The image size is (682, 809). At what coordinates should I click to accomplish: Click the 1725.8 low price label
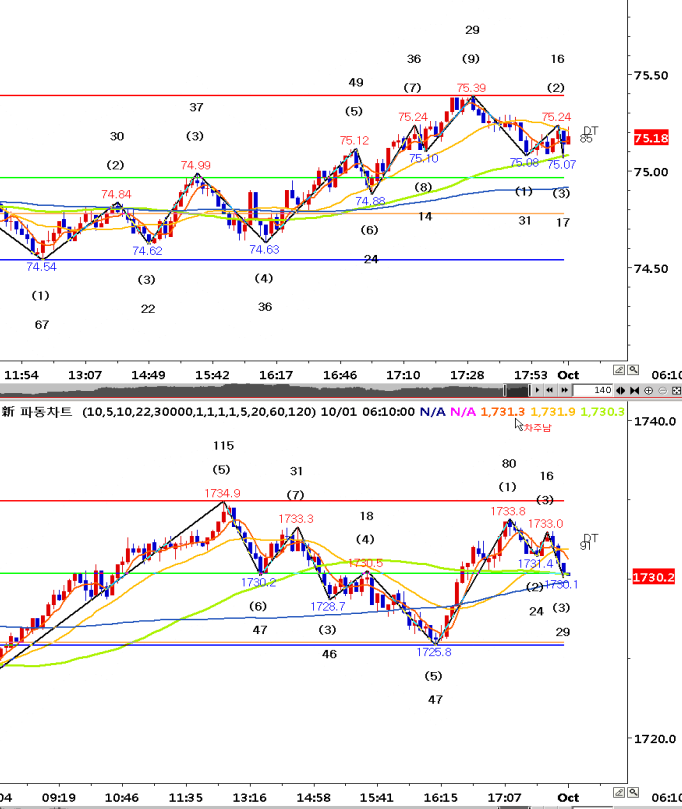pyautogui.click(x=434, y=651)
